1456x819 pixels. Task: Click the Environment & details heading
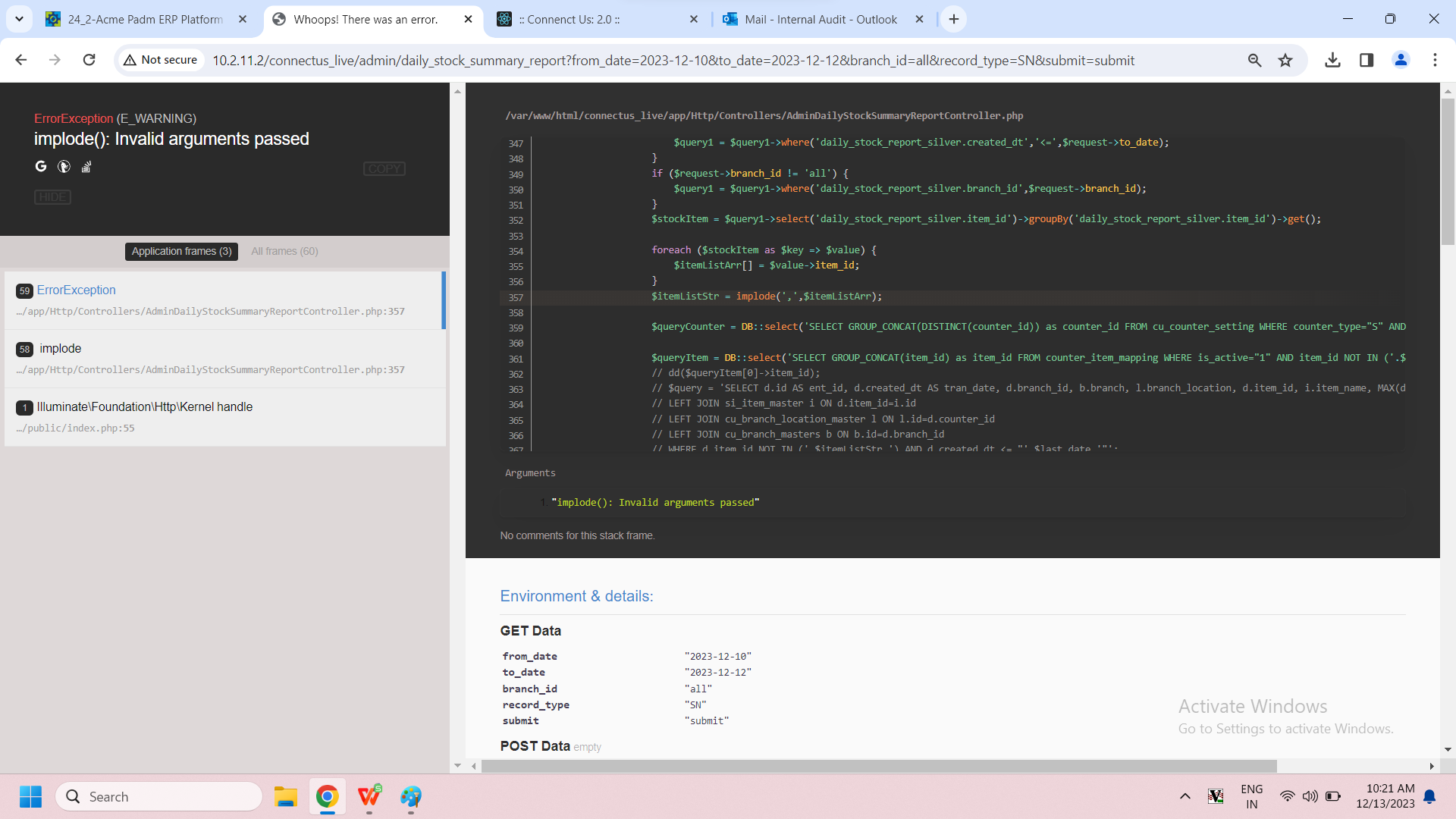(x=576, y=596)
